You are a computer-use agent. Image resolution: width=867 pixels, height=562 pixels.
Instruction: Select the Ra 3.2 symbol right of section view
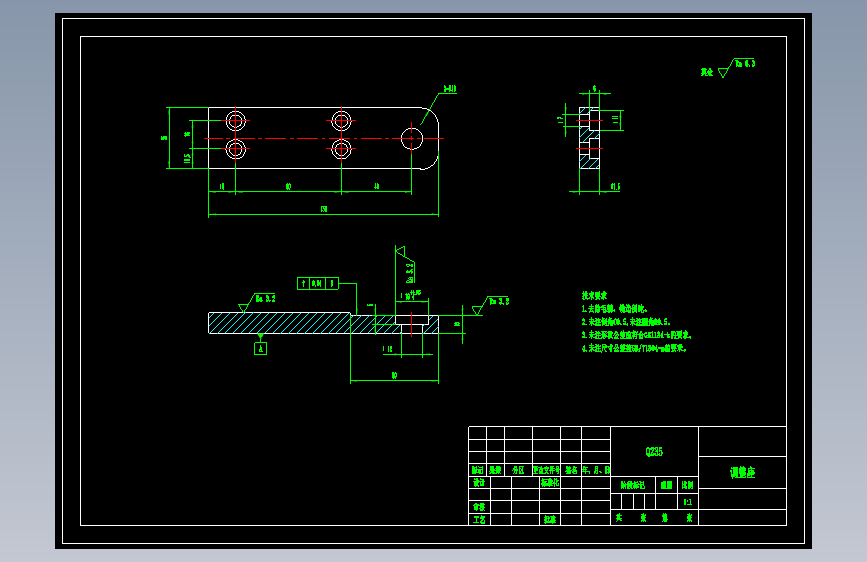pyautogui.click(x=490, y=305)
